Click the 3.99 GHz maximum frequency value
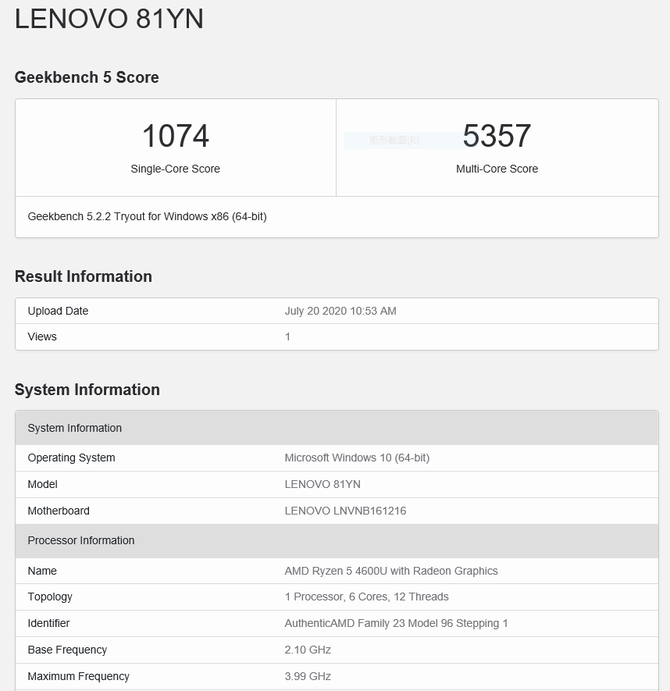Viewport: 670px width, 691px height. (x=307, y=676)
